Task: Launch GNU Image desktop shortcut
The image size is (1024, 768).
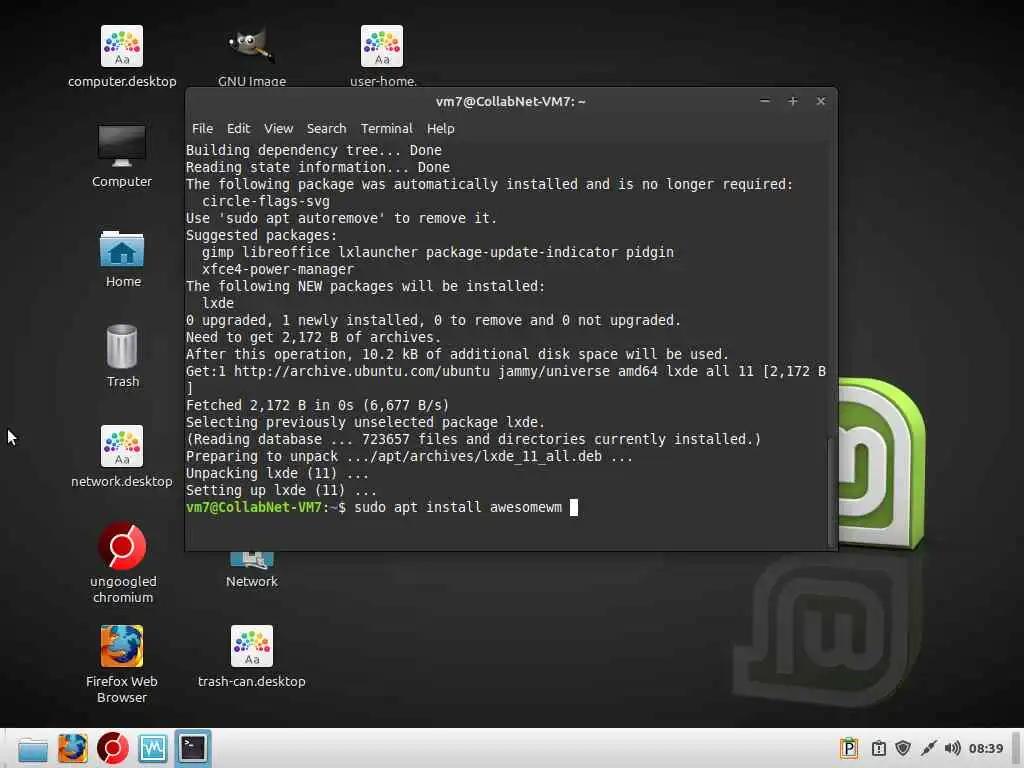Action: [x=251, y=46]
